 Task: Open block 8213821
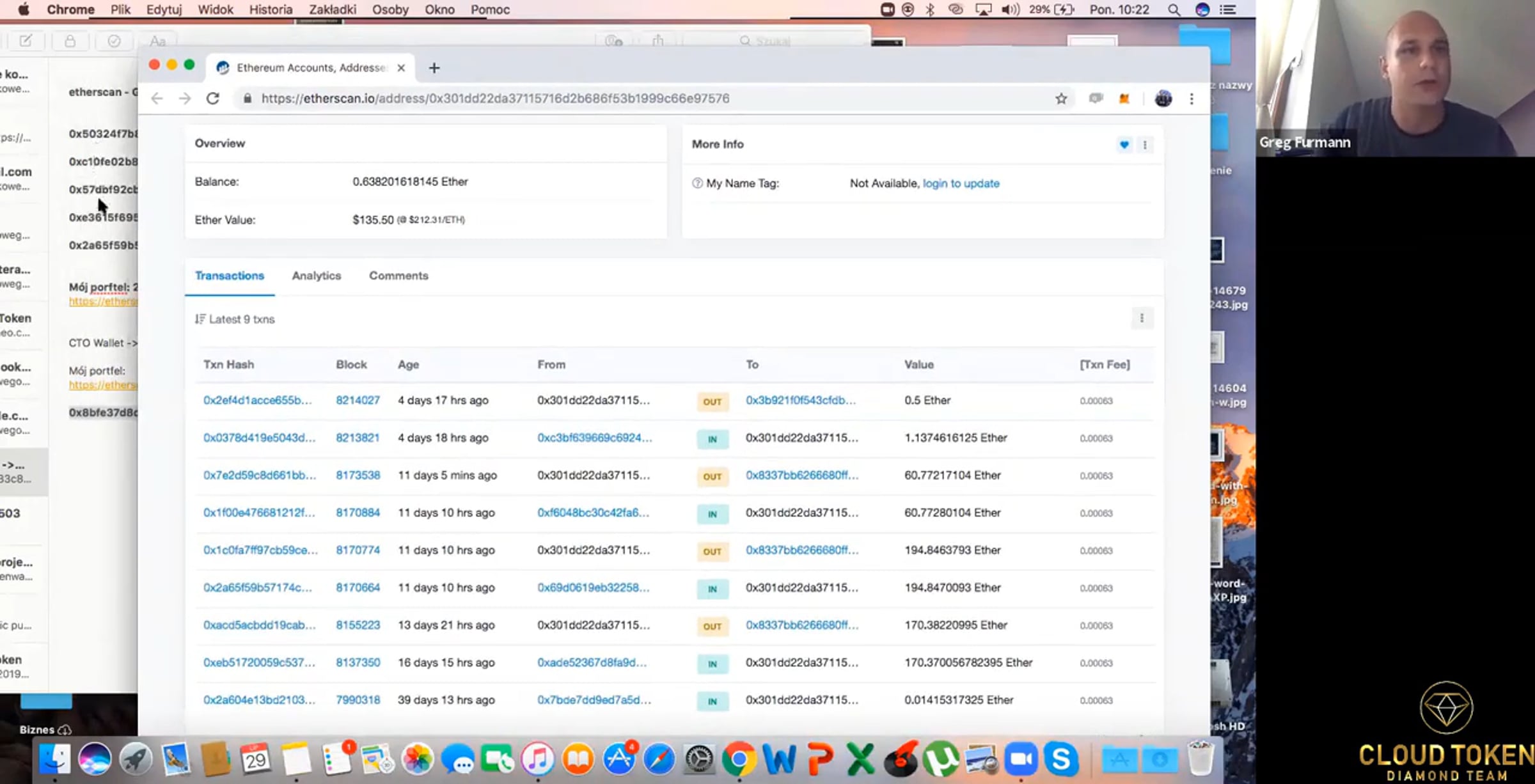(x=358, y=438)
